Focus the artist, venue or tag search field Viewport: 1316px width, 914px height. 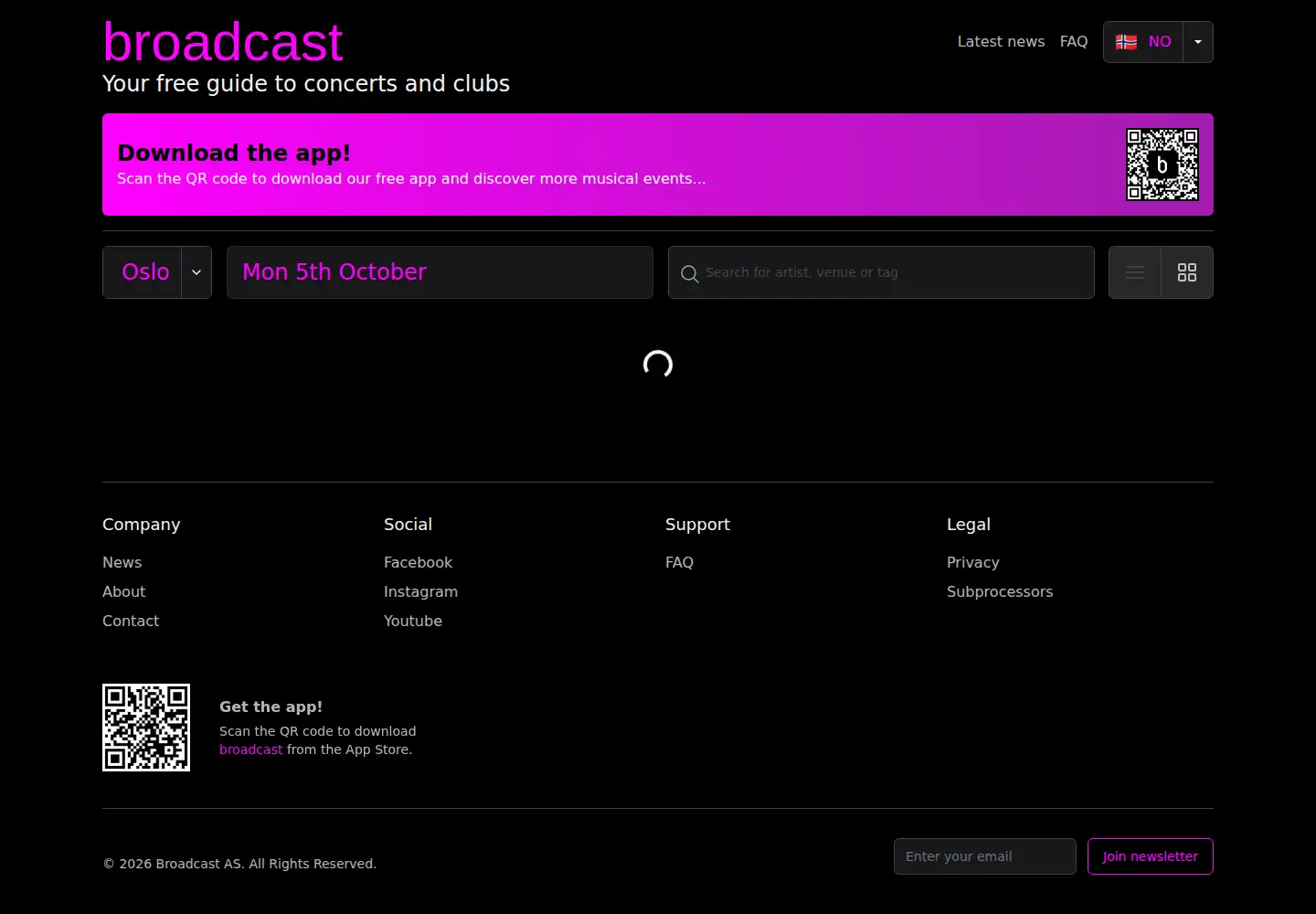click(x=881, y=272)
